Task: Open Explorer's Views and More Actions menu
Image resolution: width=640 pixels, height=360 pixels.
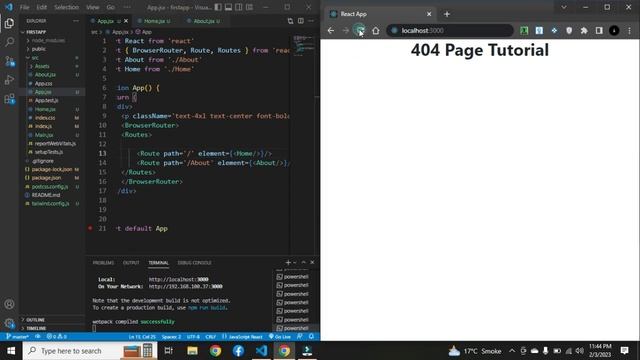Action: (x=76, y=21)
